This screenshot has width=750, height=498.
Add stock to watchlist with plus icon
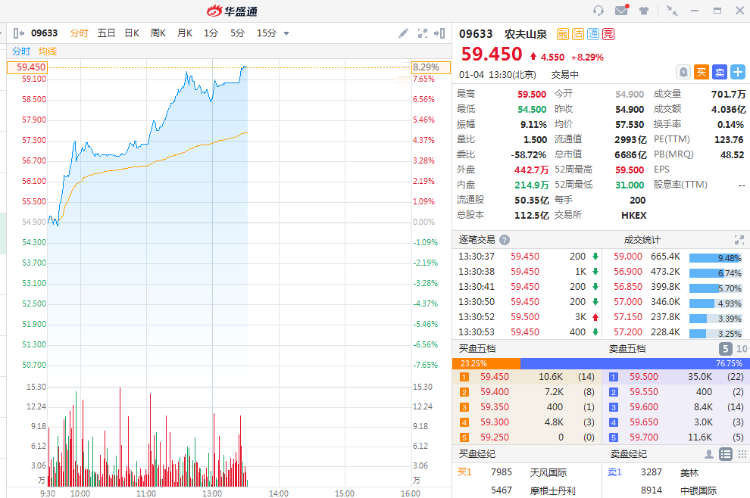click(x=738, y=72)
